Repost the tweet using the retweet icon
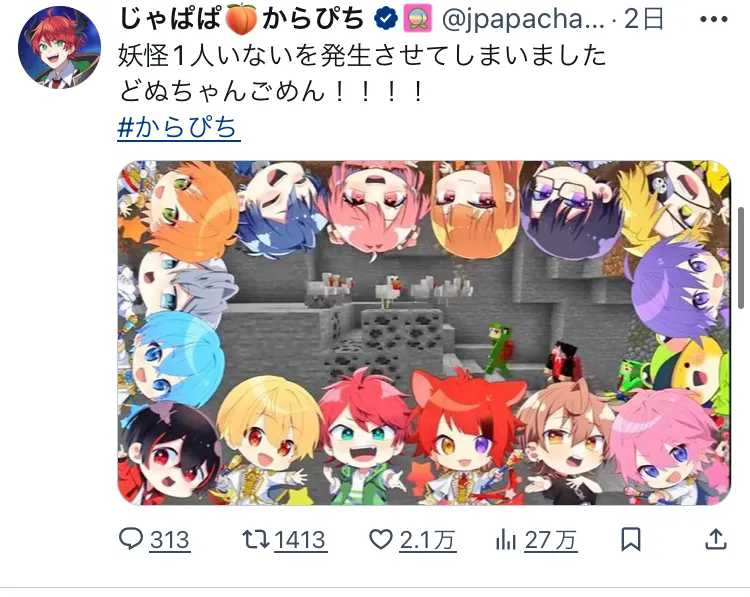Image resolution: width=750 pixels, height=597 pixels. coord(255,539)
